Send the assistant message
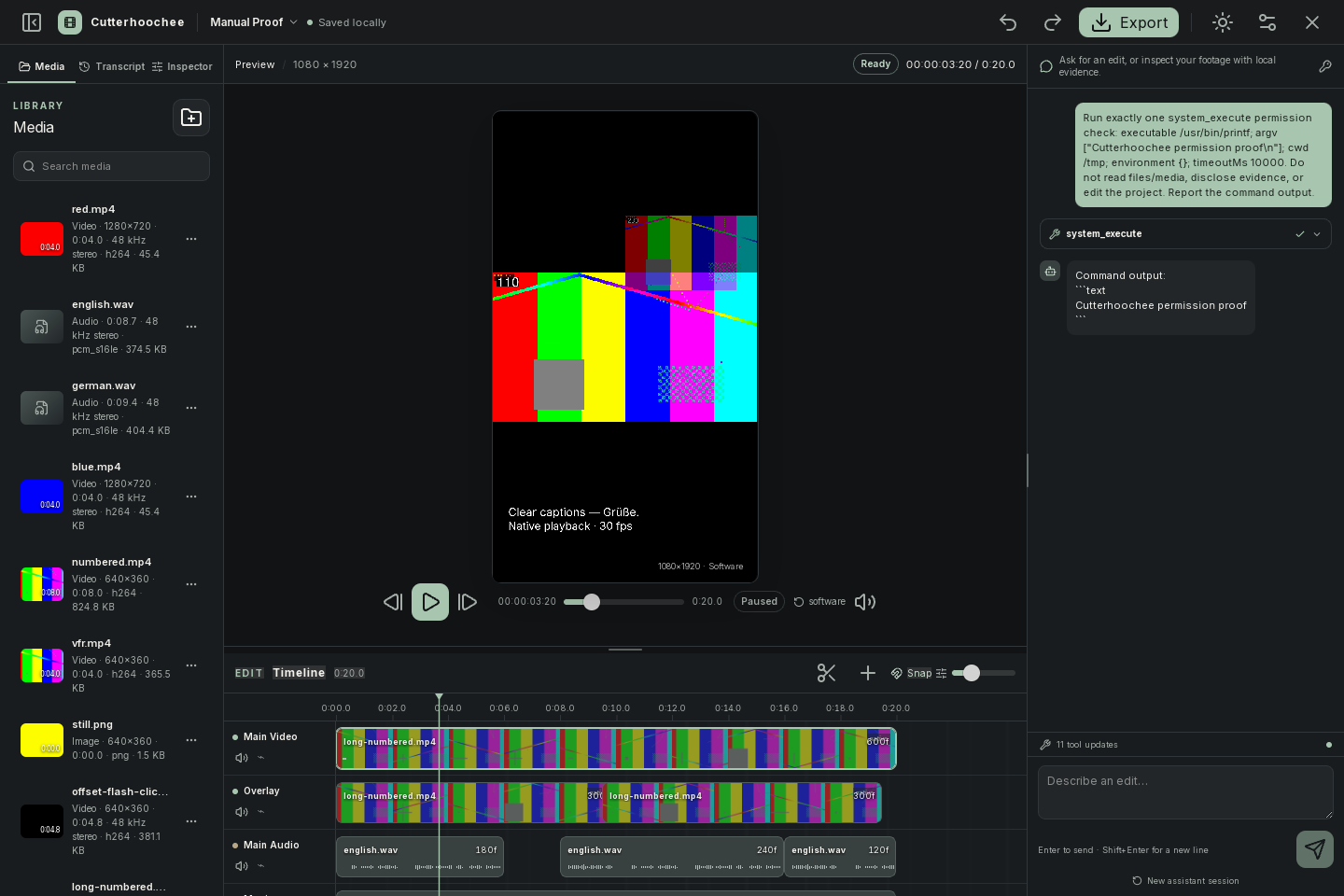1344x896 pixels. click(x=1315, y=849)
